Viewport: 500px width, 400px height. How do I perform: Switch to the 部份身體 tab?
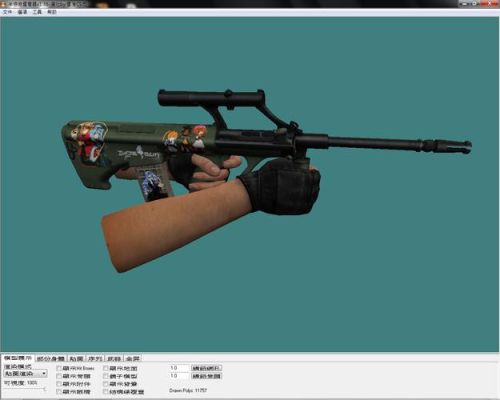pos(50,359)
